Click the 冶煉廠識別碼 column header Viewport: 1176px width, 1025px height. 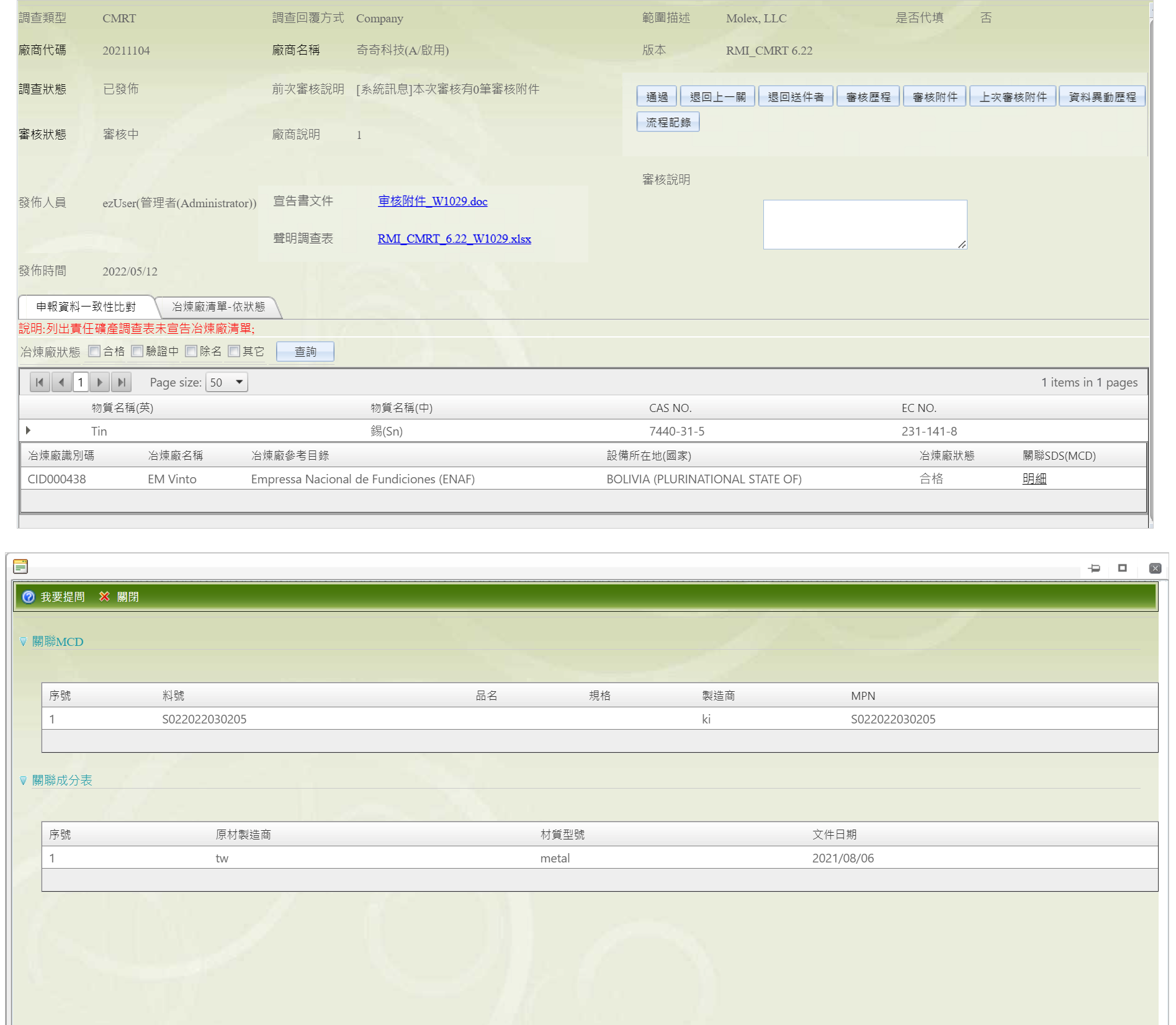coord(61,455)
